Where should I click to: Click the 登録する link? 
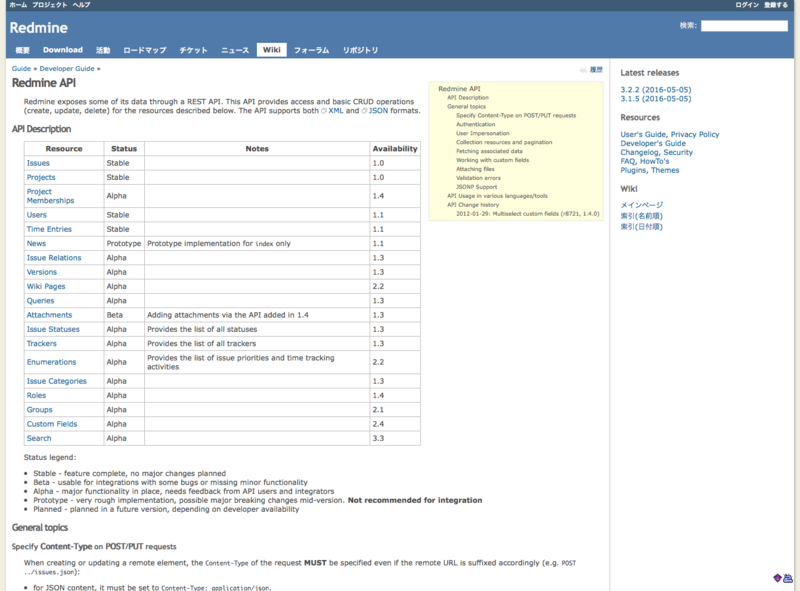click(x=776, y=5)
